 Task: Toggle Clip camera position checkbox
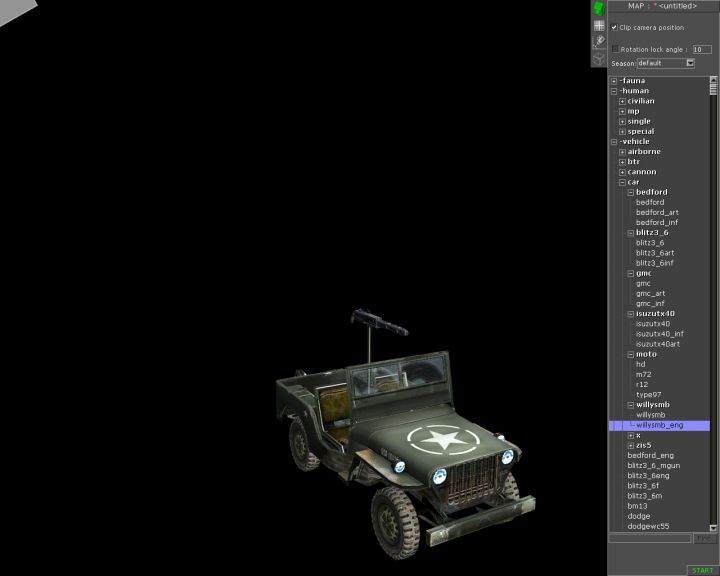[614, 28]
